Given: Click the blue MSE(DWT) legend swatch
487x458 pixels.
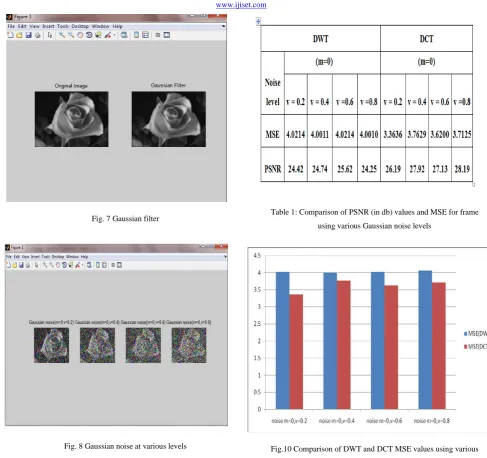Looking at the screenshot, I should [465, 334].
